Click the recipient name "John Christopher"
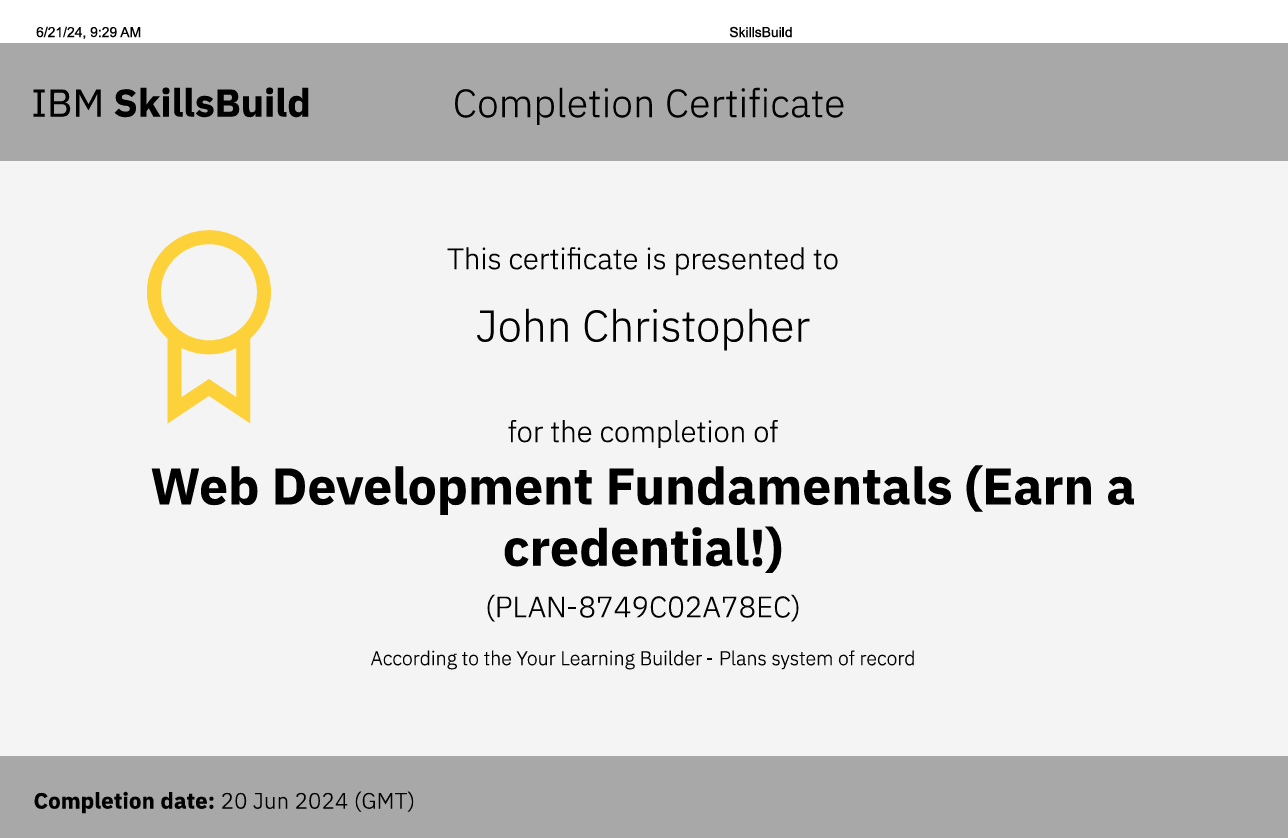This screenshot has width=1288, height=838. pos(643,327)
